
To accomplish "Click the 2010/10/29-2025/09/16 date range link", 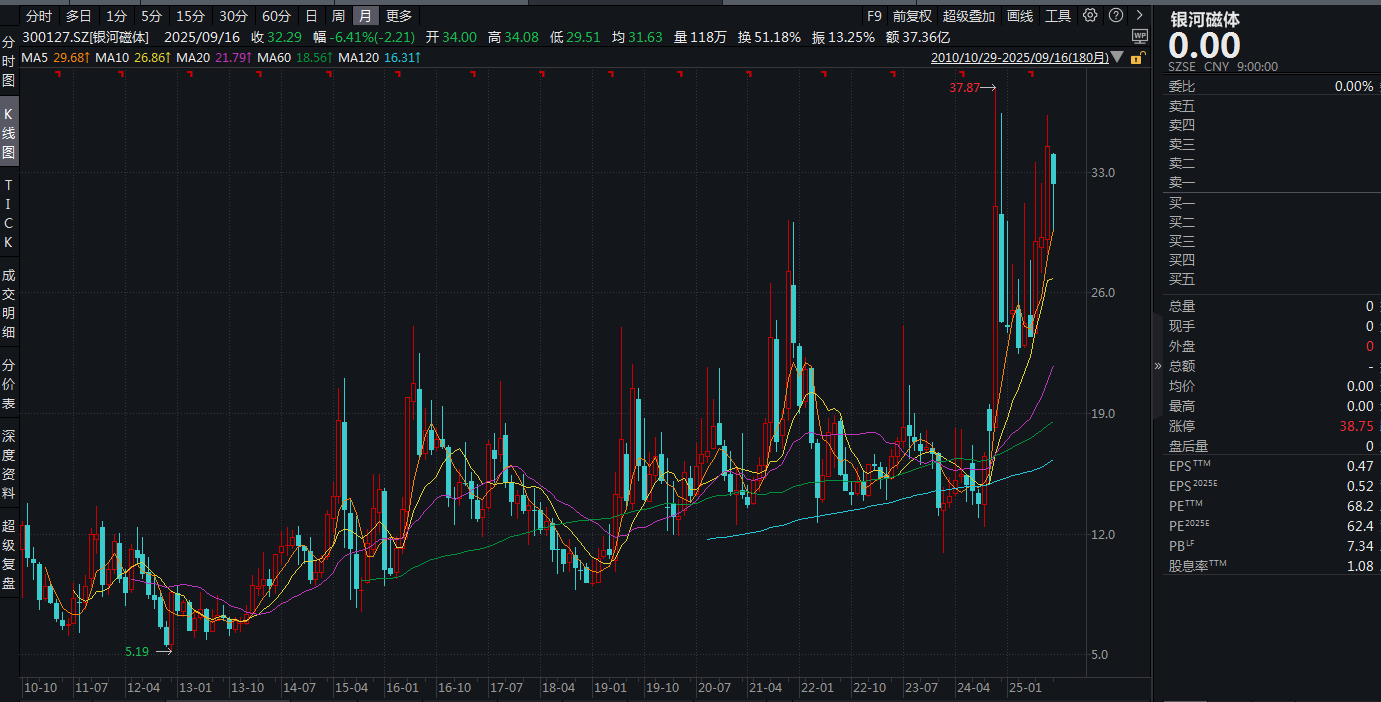I will 1019,58.
